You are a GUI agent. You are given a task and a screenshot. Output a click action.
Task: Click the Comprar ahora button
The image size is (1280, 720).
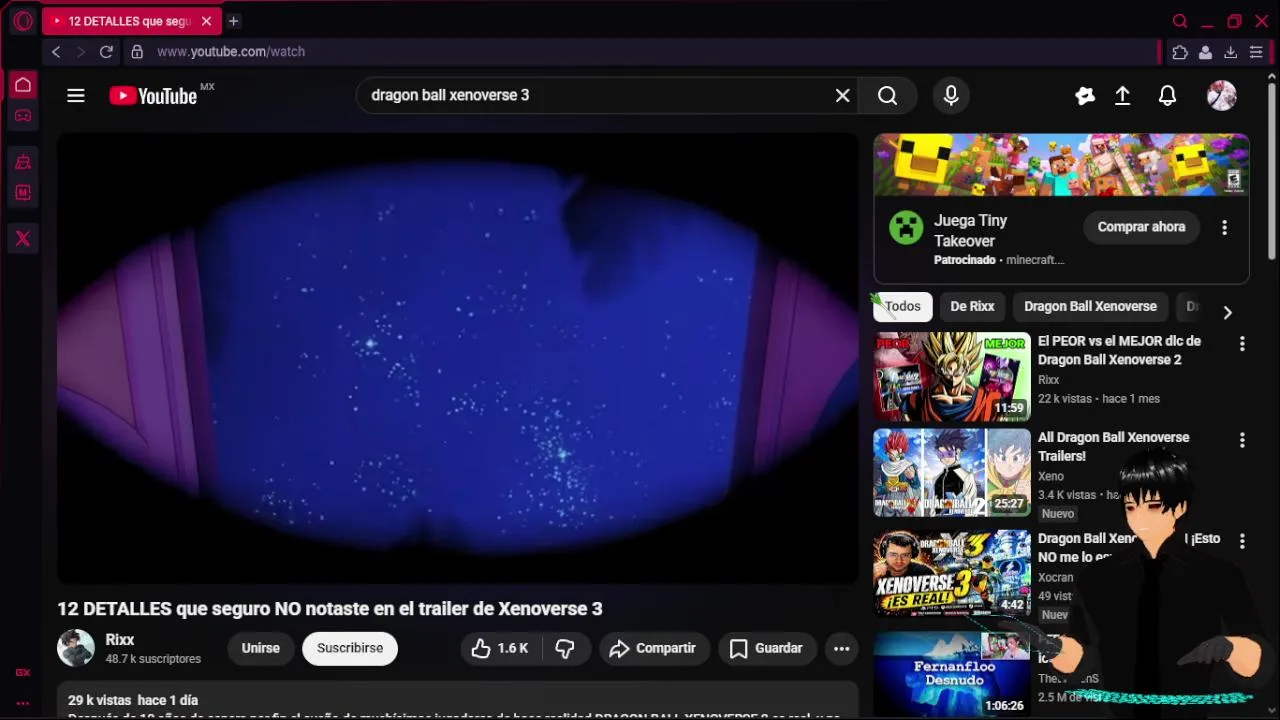1141,227
